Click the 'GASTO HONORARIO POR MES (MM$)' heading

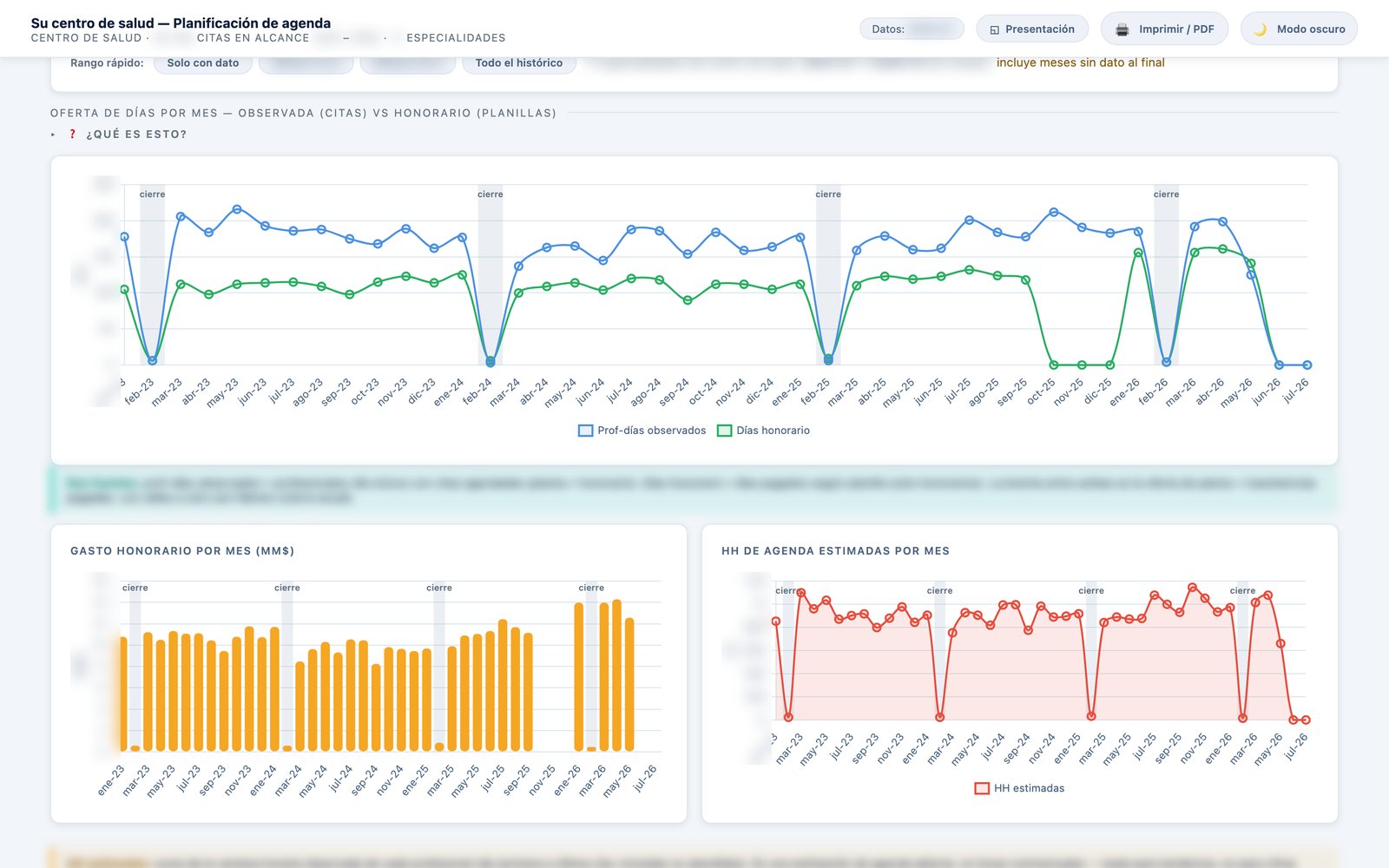[x=182, y=551]
